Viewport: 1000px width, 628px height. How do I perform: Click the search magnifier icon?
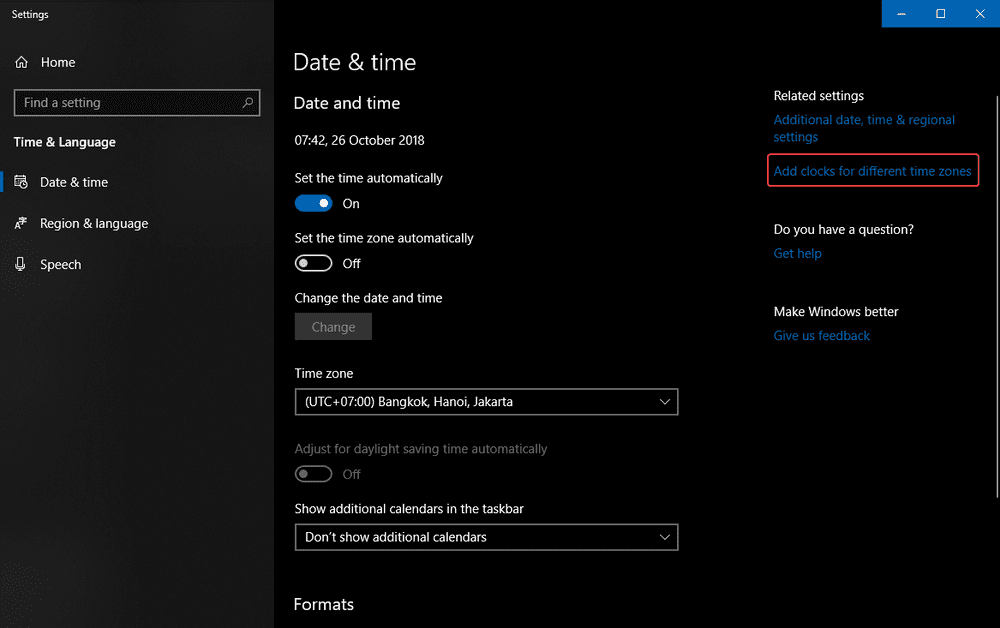point(247,103)
